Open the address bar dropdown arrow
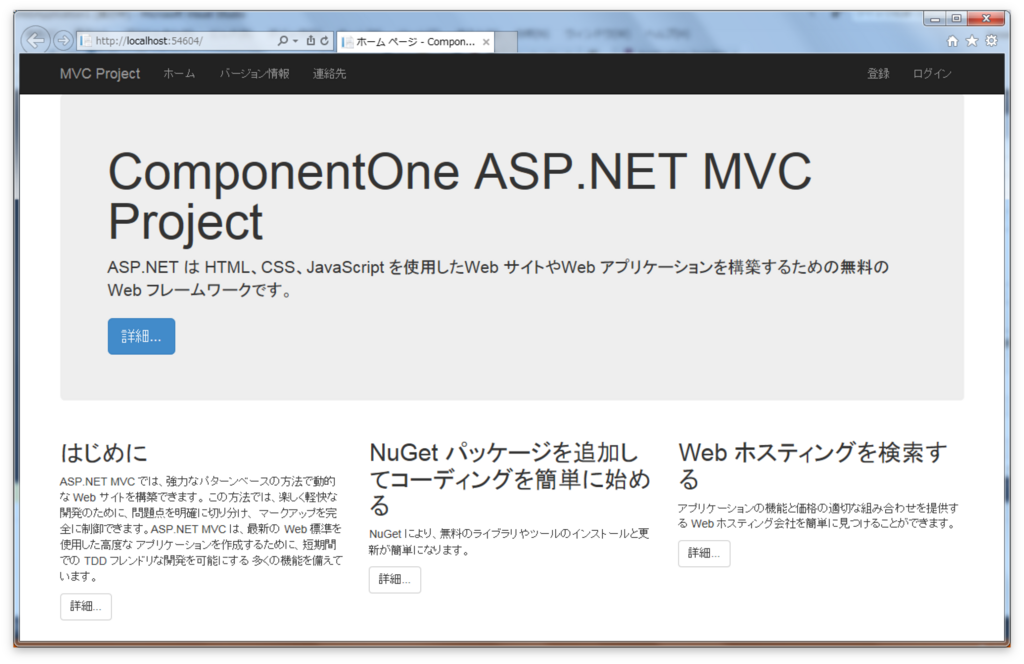Screen dimensions: 1024x664 pos(295,41)
